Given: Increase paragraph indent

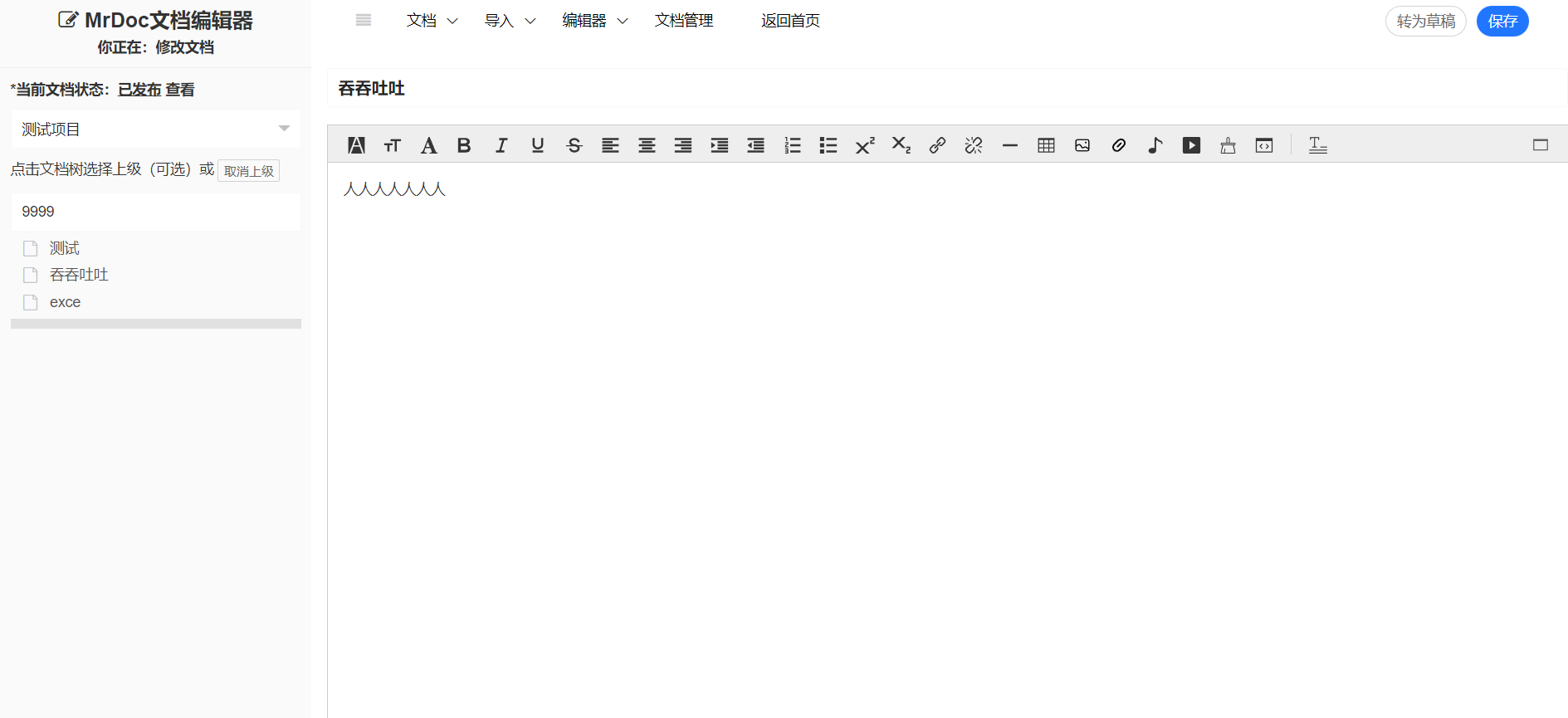Looking at the screenshot, I should (720, 145).
